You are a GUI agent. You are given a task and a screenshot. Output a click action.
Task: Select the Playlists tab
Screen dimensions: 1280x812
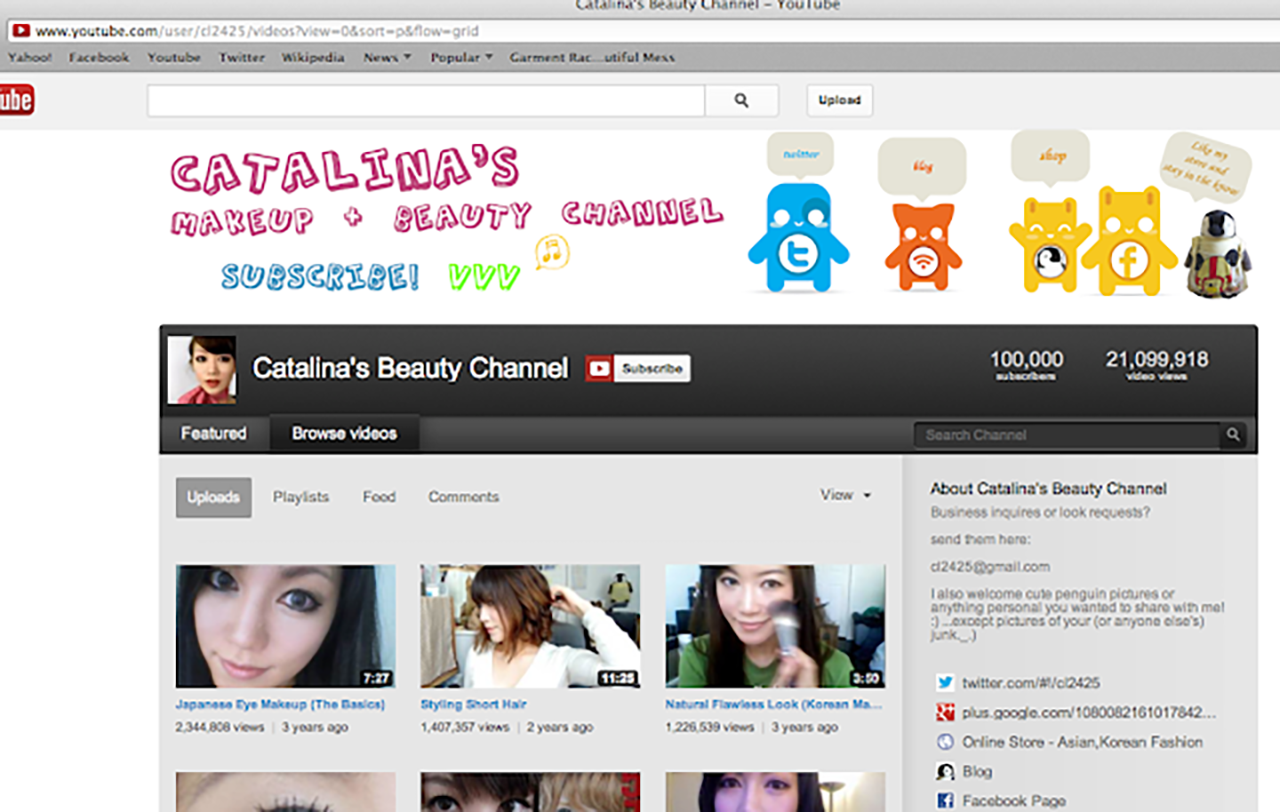(x=301, y=497)
